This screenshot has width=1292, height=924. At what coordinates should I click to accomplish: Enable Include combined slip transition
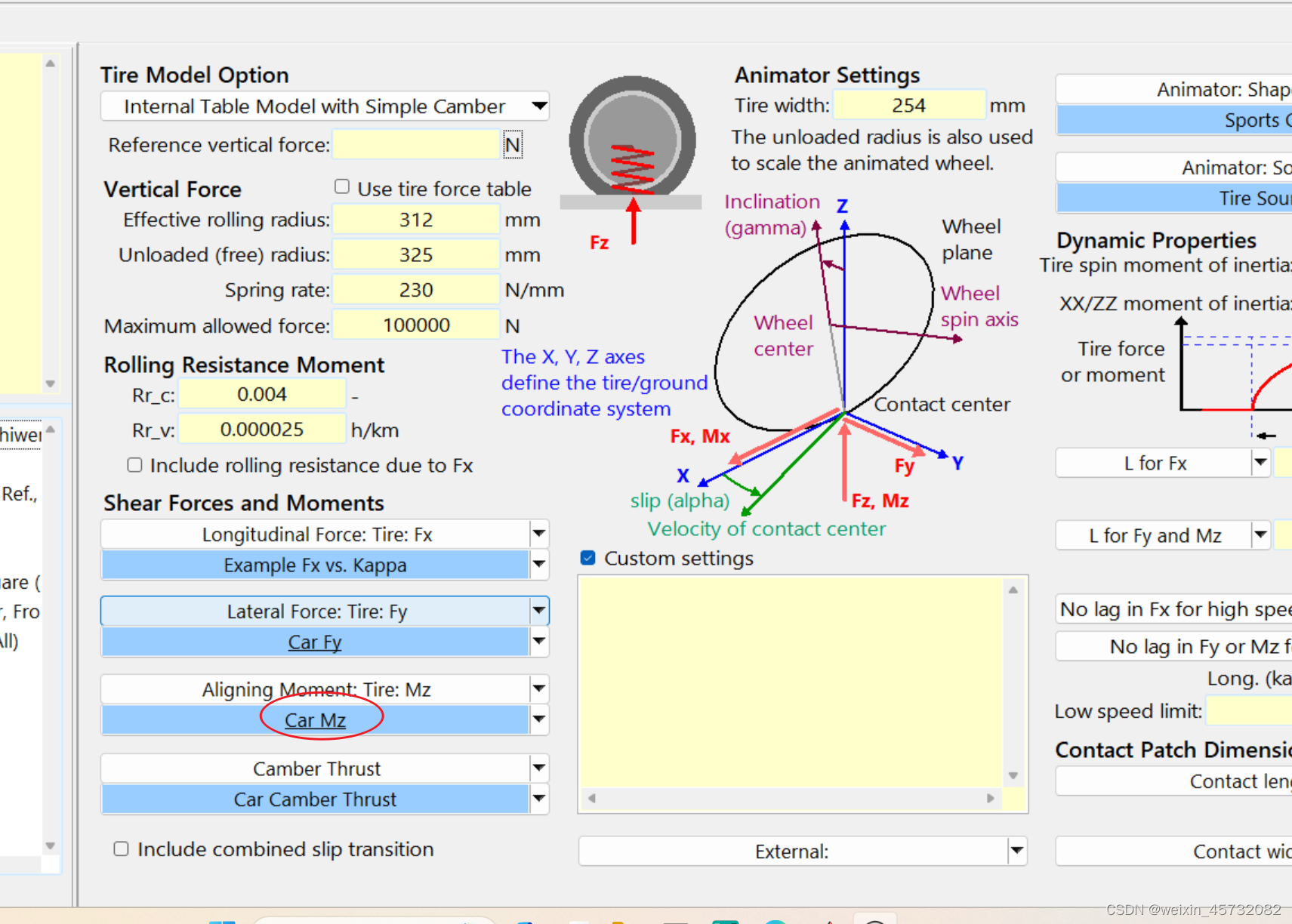tap(121, 849)
